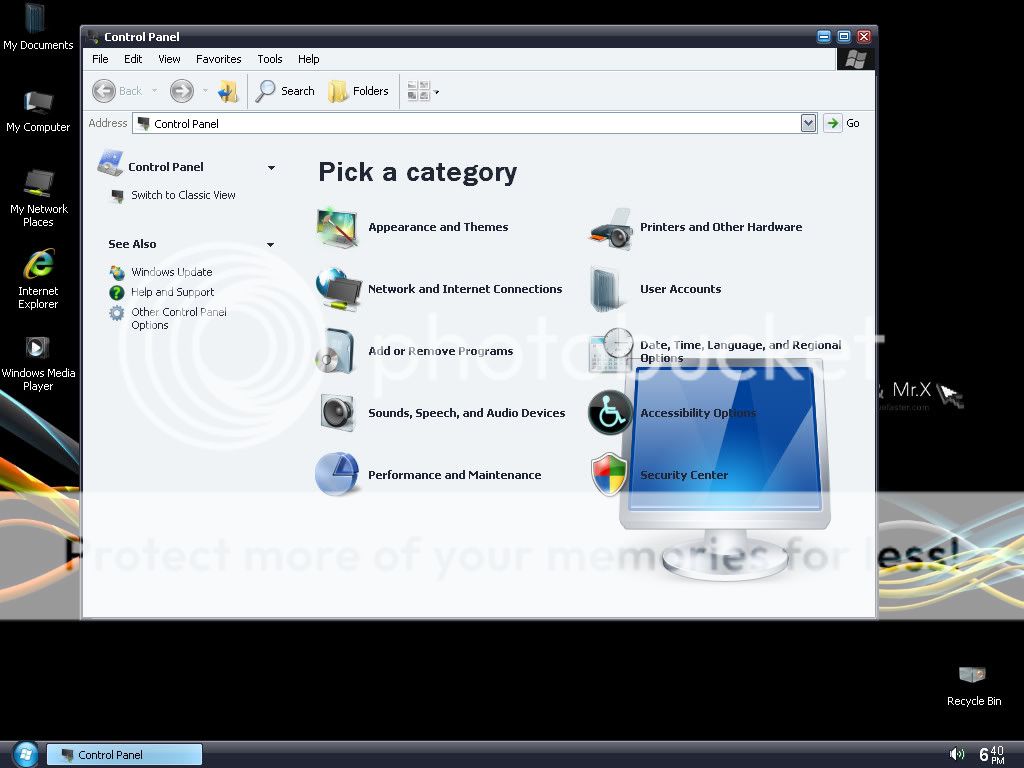Click the Accessibility Options wheelchair icon
The height and width of the screenshot is (768, 1024).
pyautogui.click(x=610, y=413)
